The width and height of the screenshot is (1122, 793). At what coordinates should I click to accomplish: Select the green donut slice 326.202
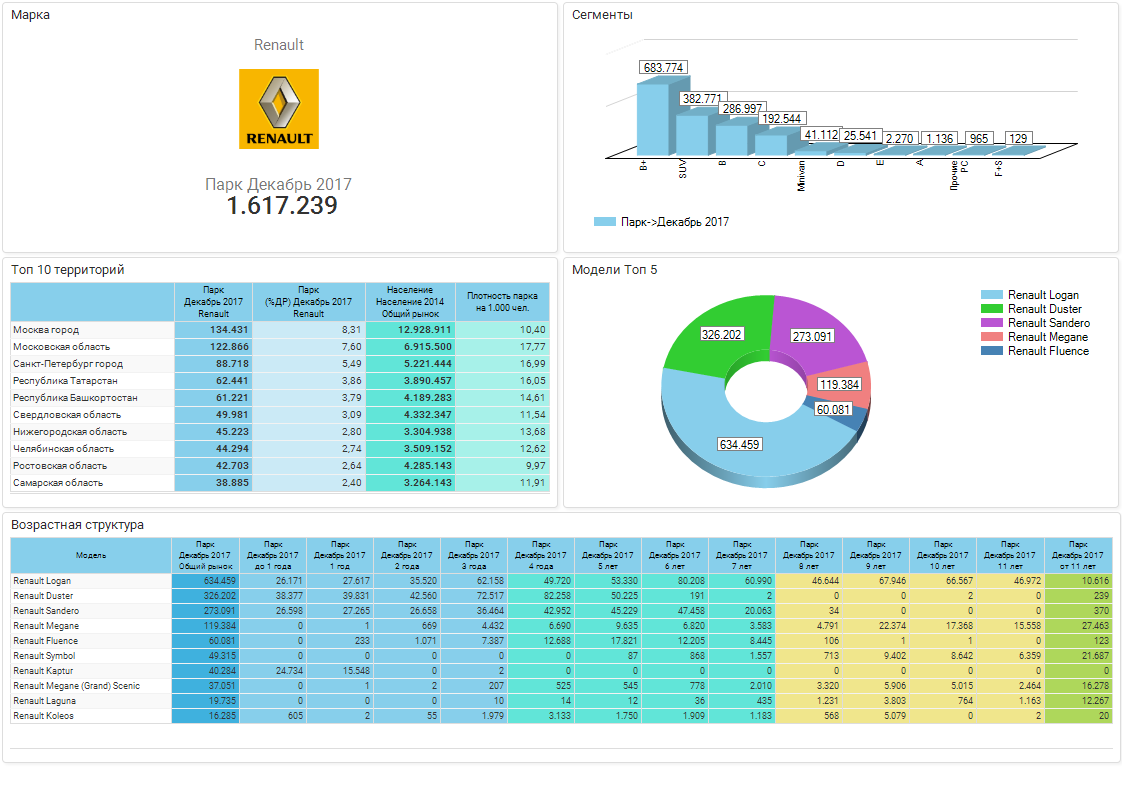tap(721, 334)
